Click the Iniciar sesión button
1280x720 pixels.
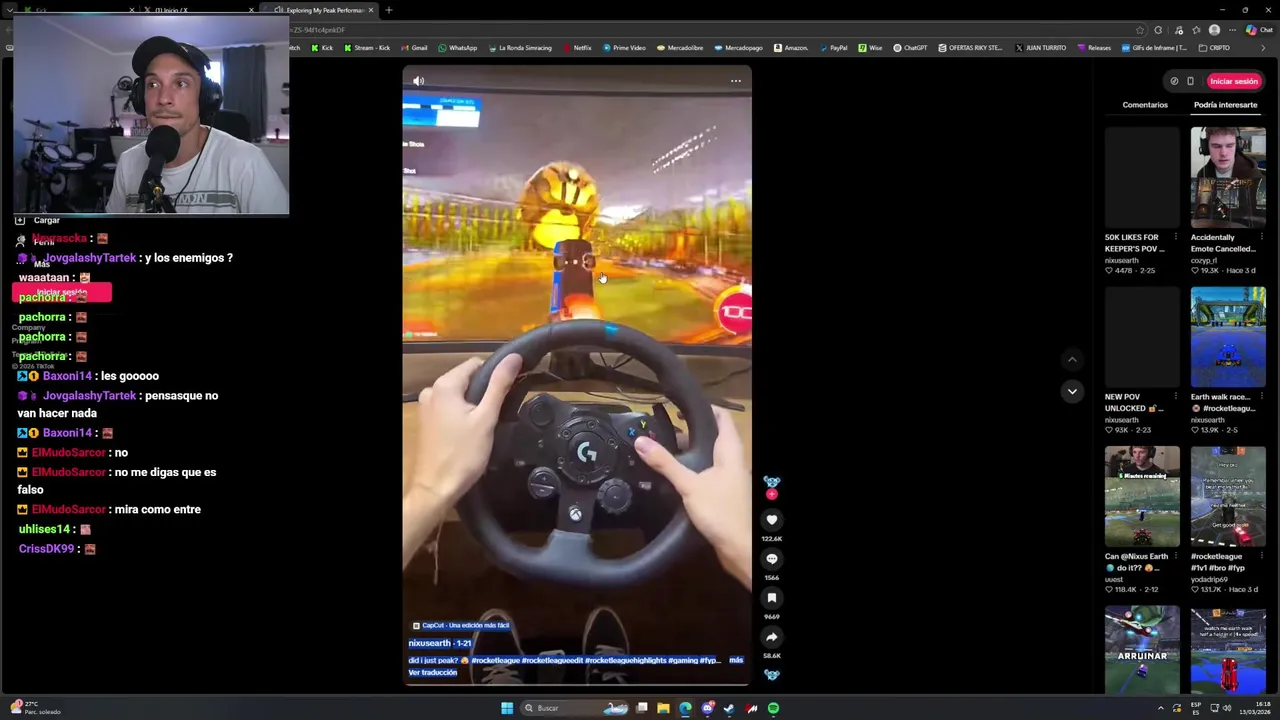click(x=1234, y=81)
